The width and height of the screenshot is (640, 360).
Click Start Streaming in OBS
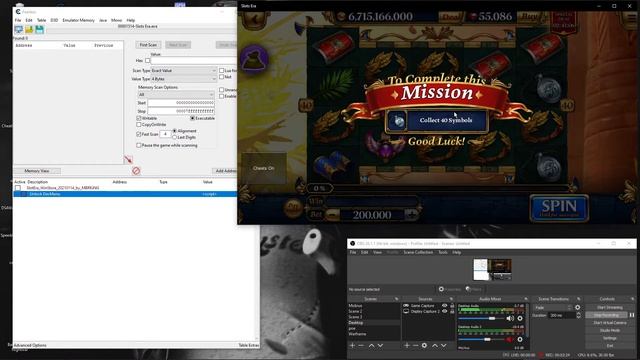click(610, 307)
